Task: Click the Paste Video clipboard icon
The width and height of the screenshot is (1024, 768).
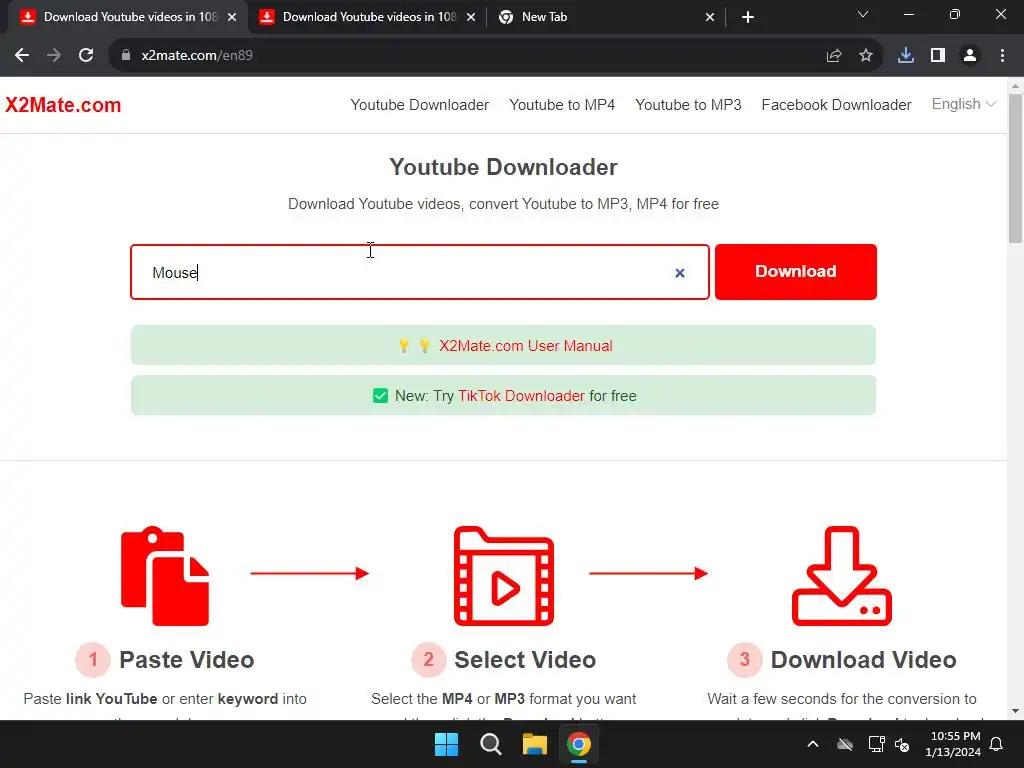Action: (x=165, y=575)
